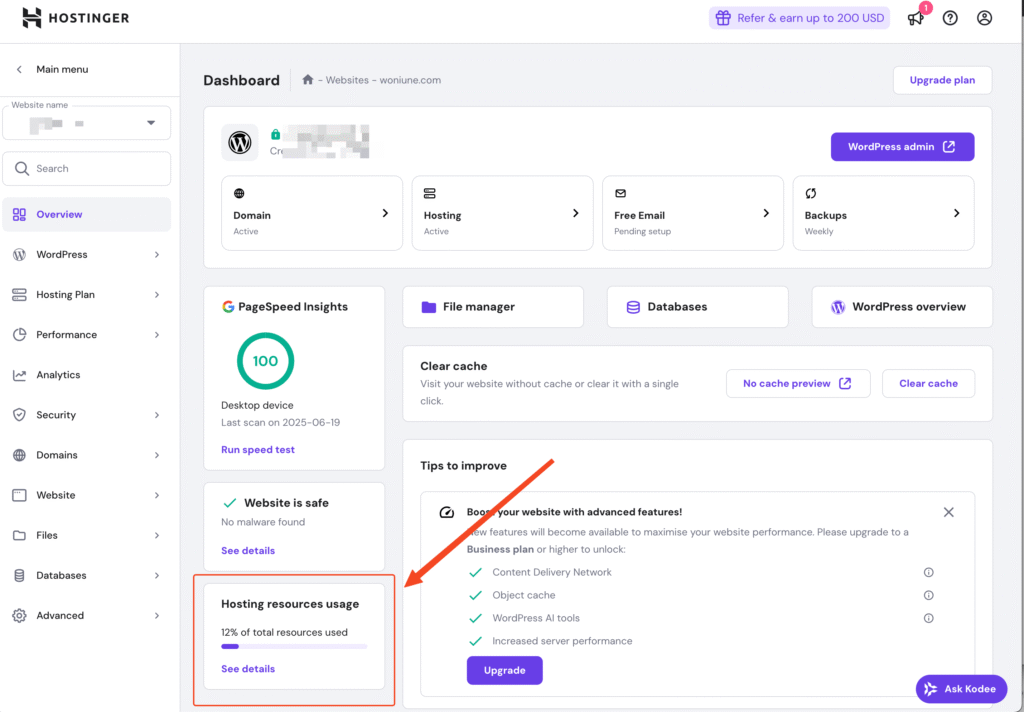Expand the WordPress sidebar menu
Viewport: 1024px width, 712px height.
point(87,255)
